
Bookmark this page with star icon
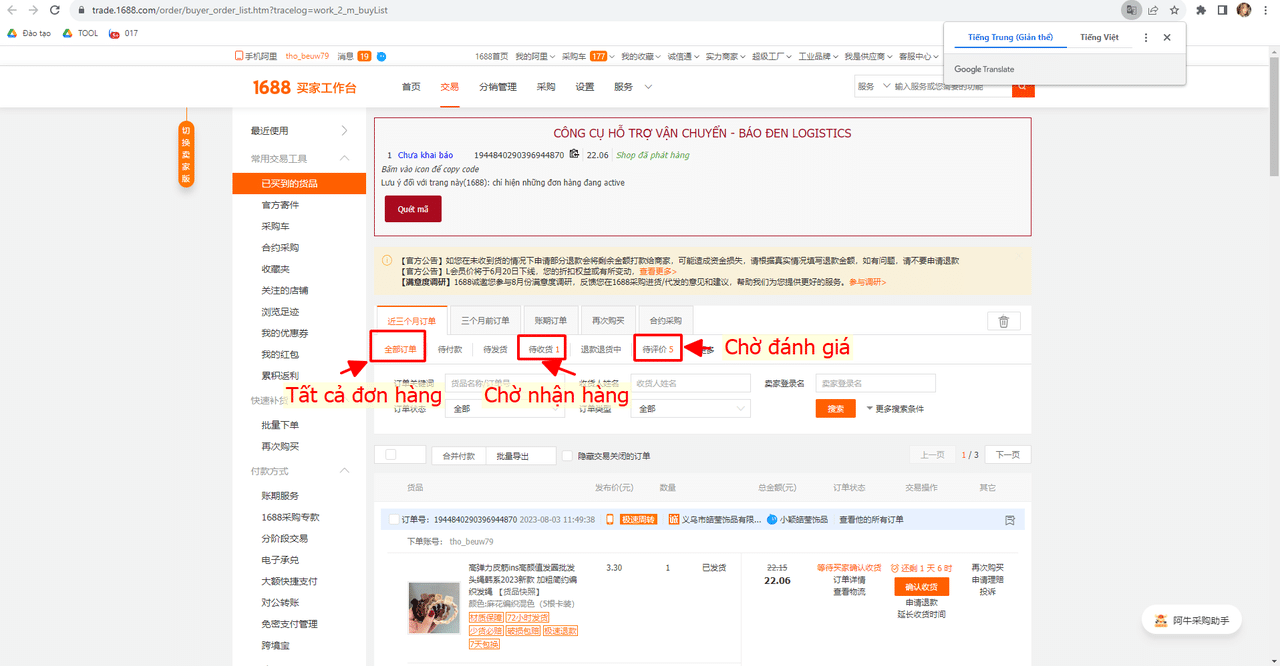(1174, 10)
